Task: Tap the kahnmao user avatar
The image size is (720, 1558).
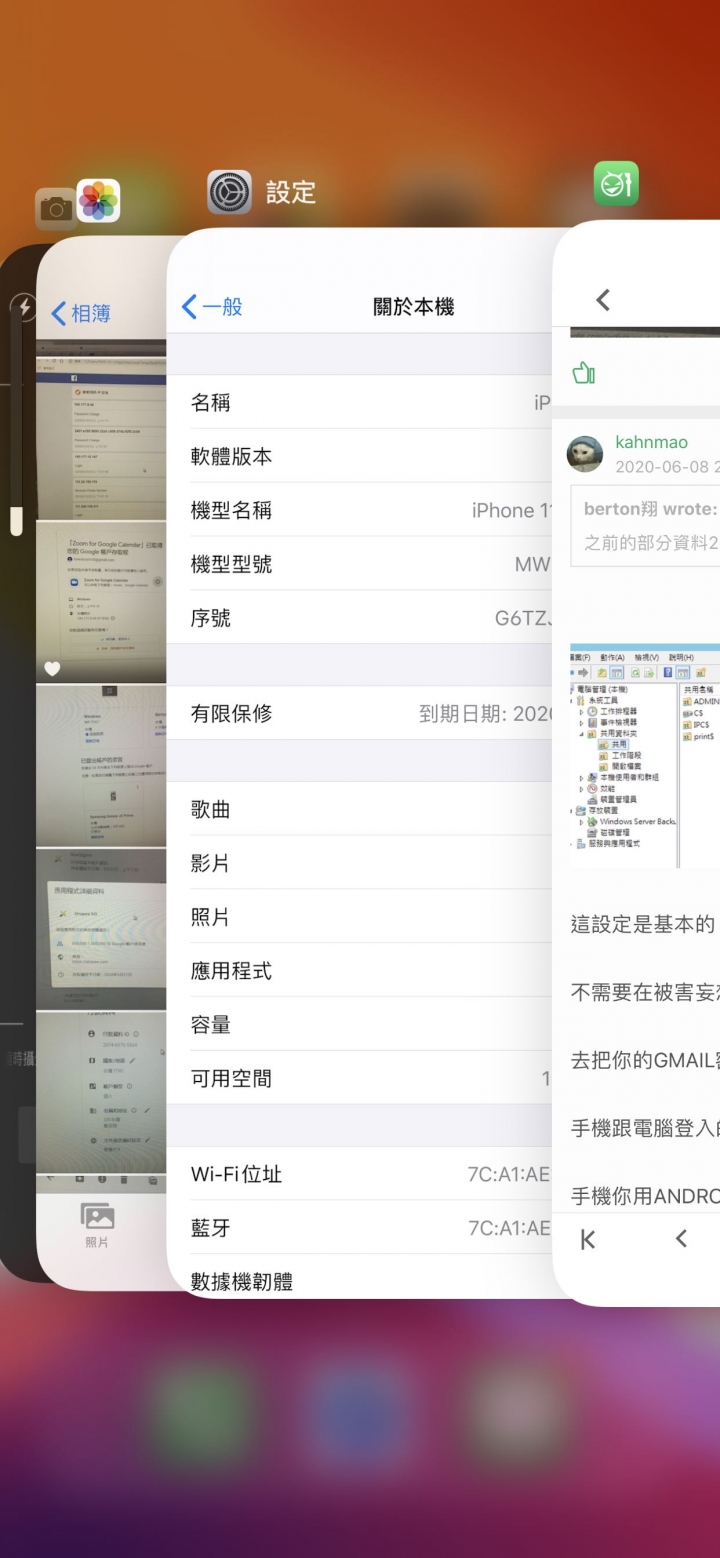Action: (x=585, y=454)
